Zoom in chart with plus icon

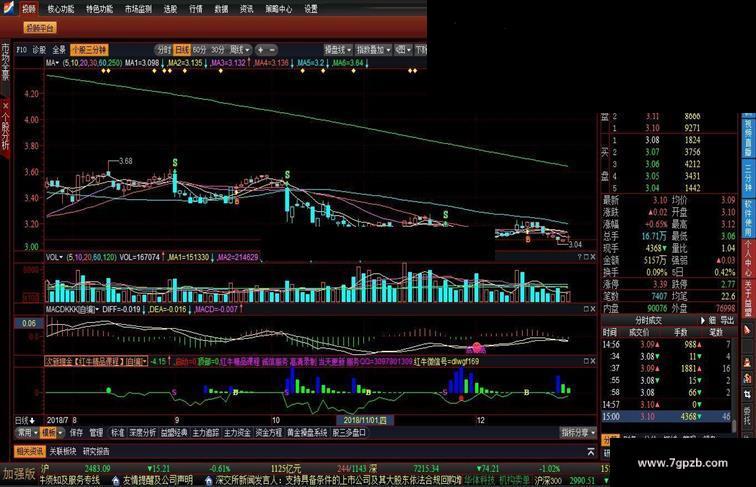point(260,50)
